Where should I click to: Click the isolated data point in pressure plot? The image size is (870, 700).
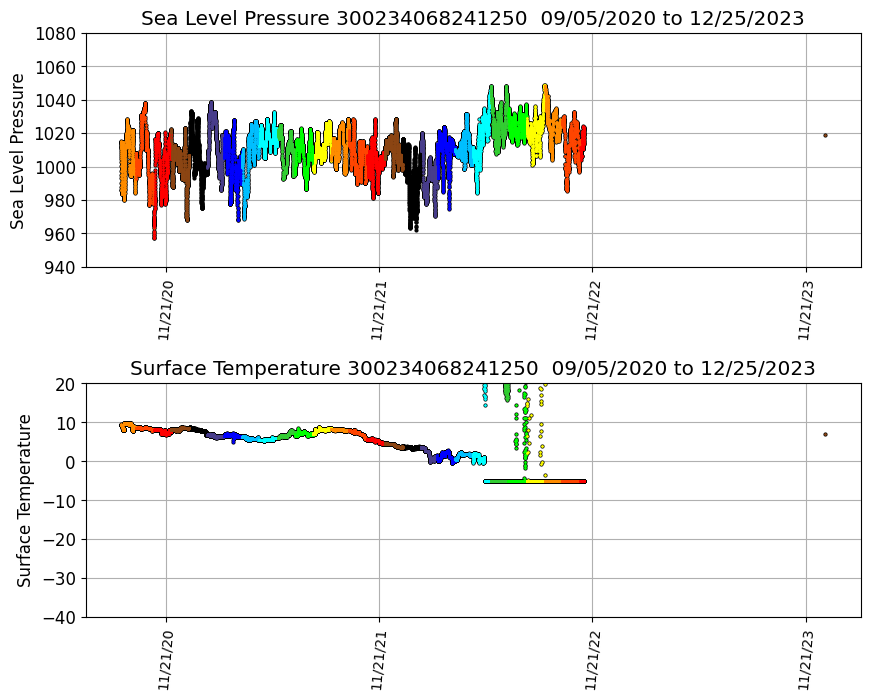point(825,135)
